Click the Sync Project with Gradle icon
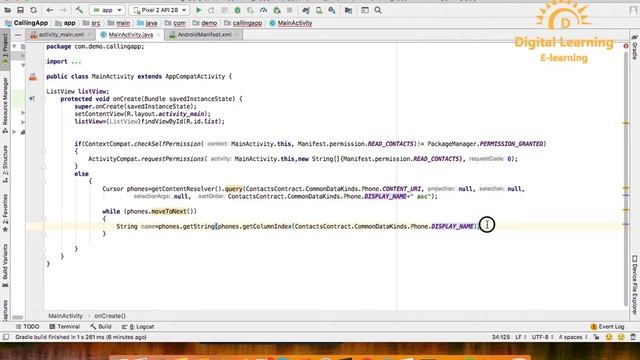Screen dimensions: 640x360 [306, 10]
